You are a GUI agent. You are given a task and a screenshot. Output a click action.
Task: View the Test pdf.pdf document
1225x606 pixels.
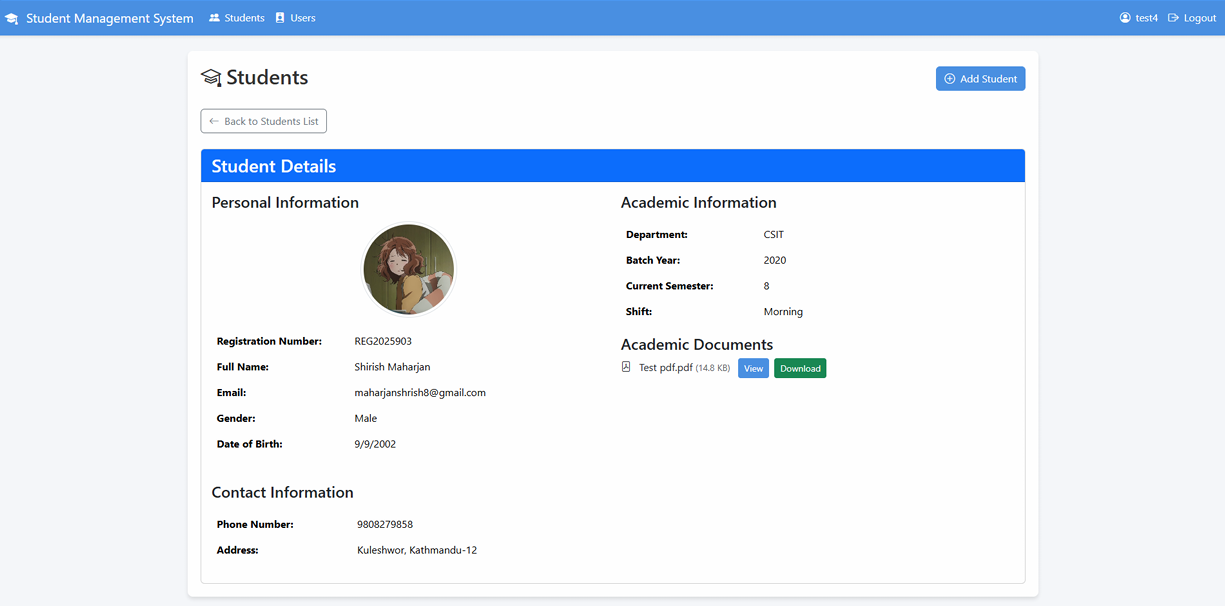(753, 368)
